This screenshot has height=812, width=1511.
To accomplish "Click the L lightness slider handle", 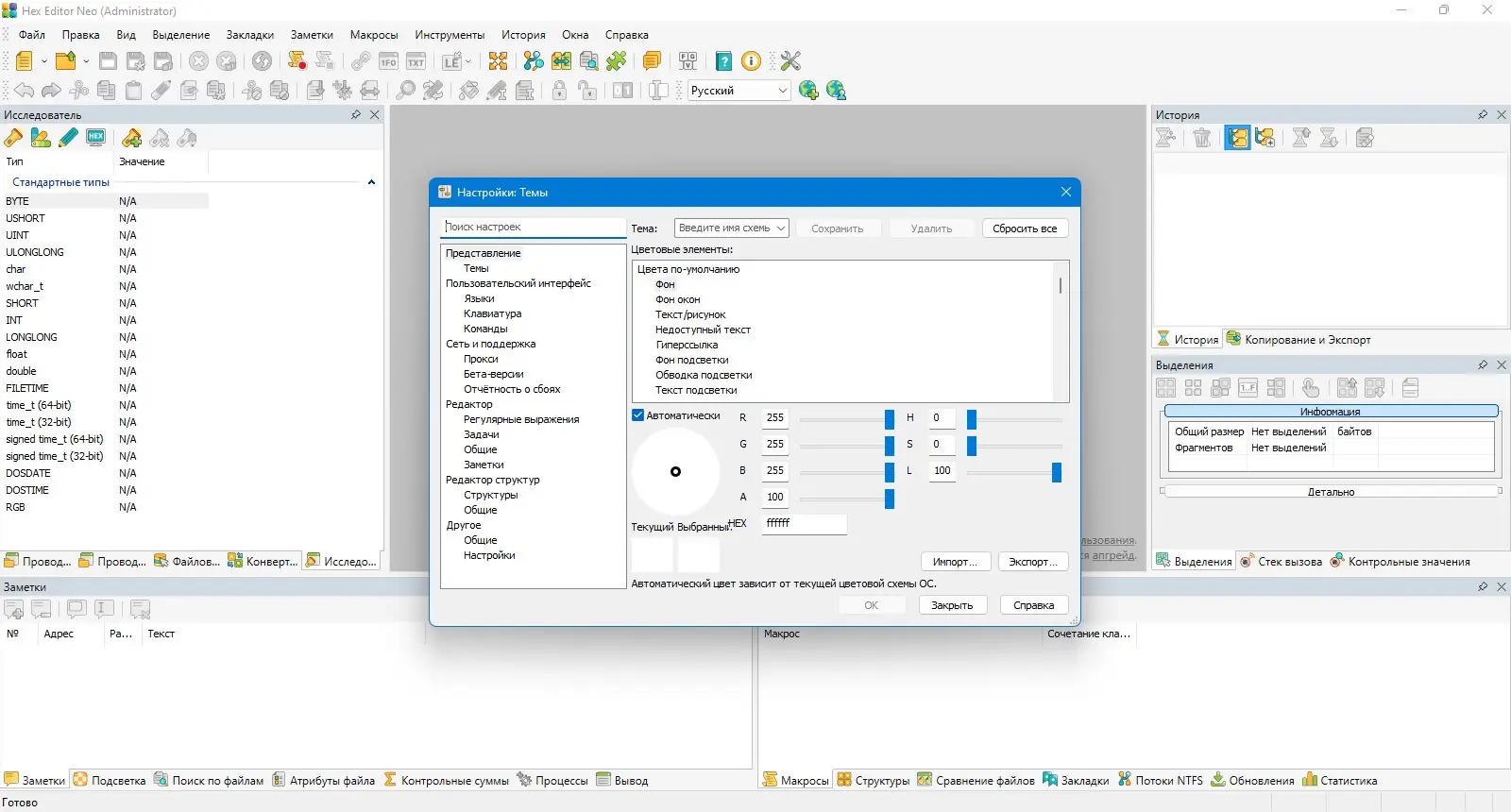I will coord(1057,471).
